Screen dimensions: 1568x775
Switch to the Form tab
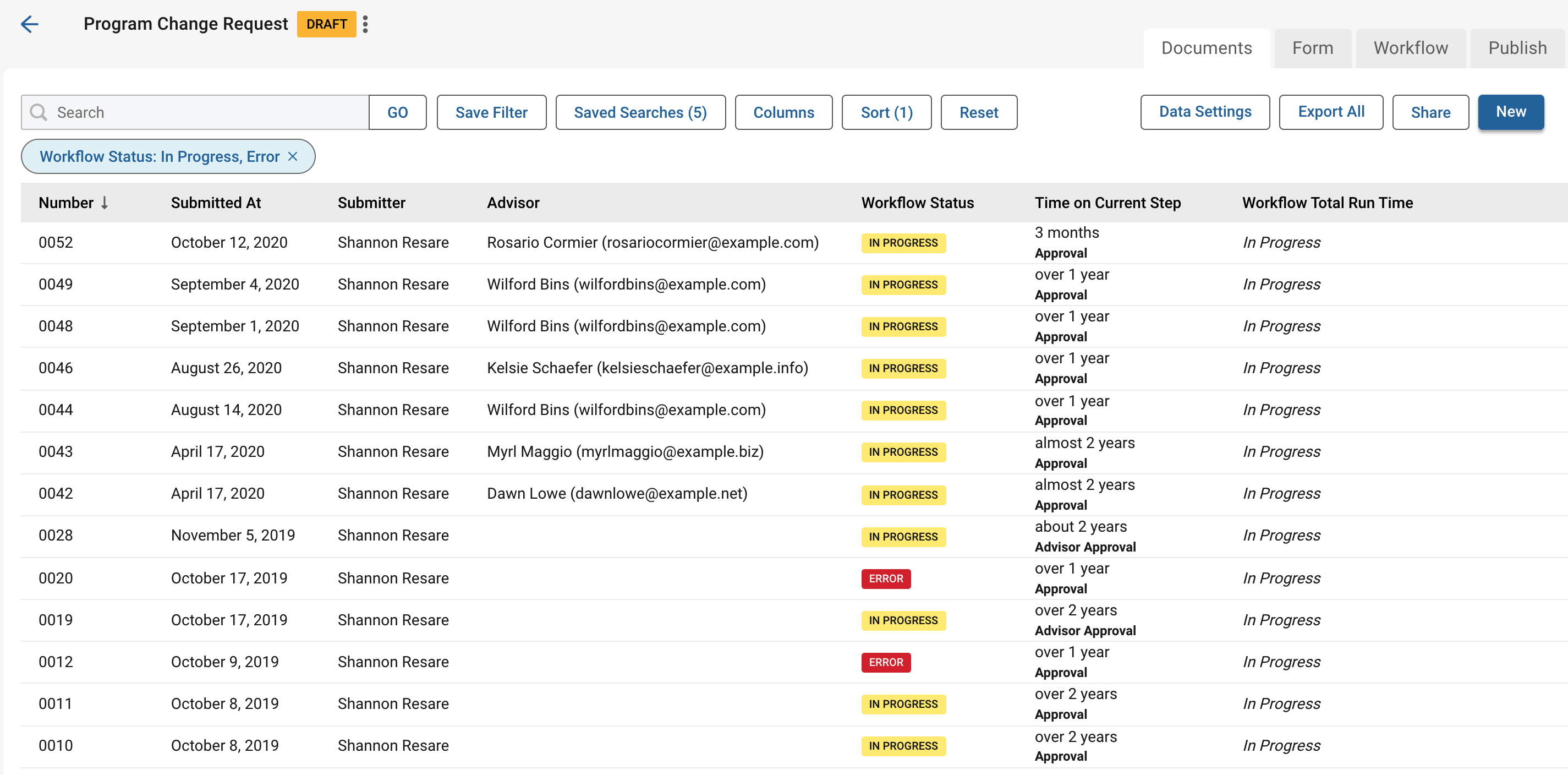click(1312, 47)
